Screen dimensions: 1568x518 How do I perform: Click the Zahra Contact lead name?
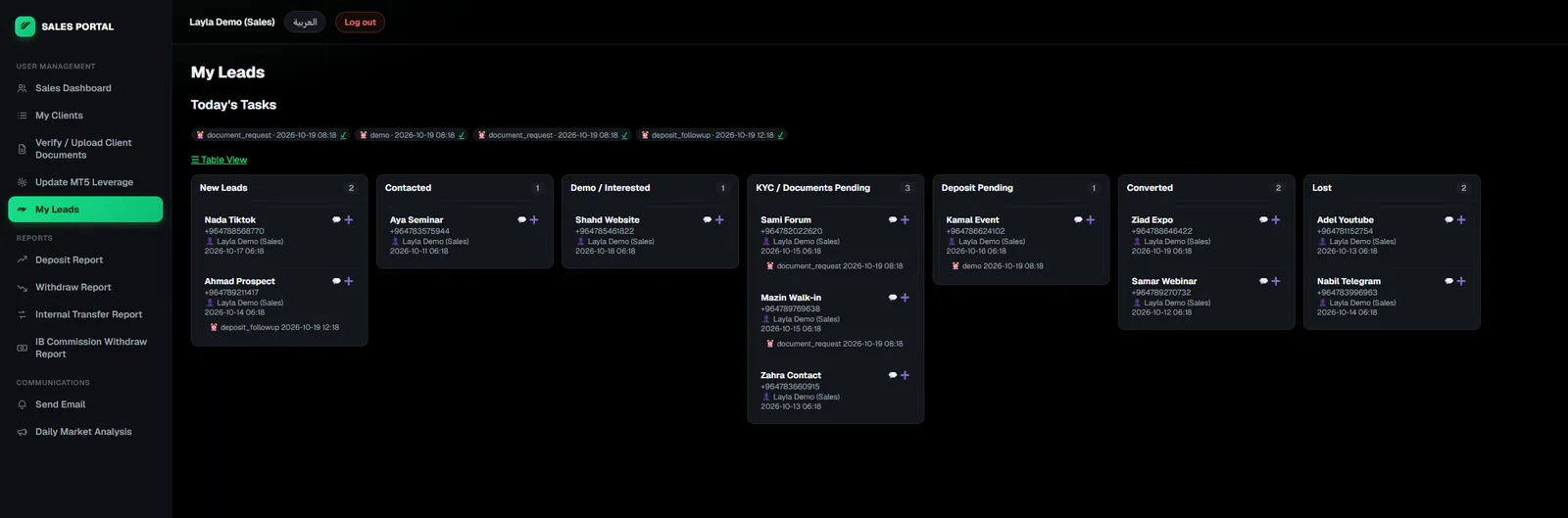[791, 375]
